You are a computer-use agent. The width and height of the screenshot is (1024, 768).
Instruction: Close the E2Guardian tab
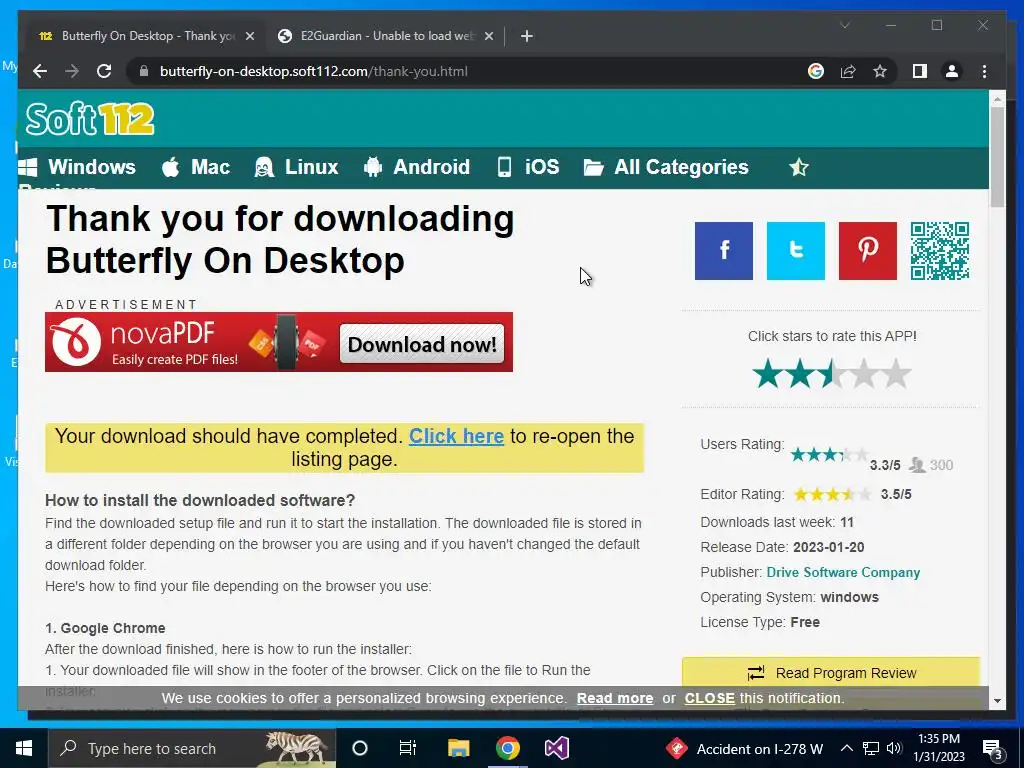click(488, 36)
